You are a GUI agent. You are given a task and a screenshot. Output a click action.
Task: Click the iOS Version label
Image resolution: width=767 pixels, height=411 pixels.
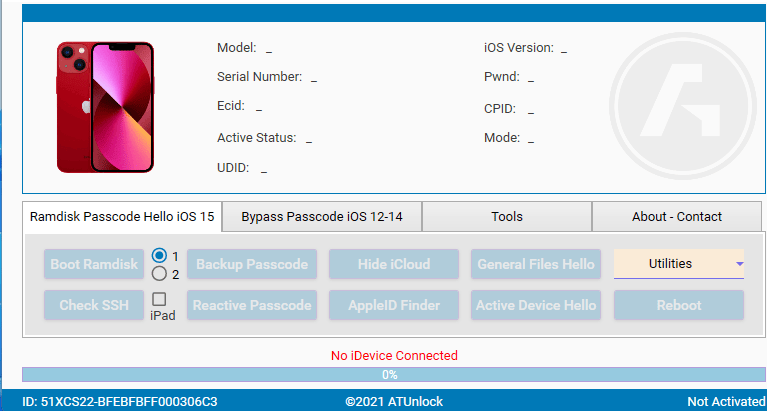[519, 48]
